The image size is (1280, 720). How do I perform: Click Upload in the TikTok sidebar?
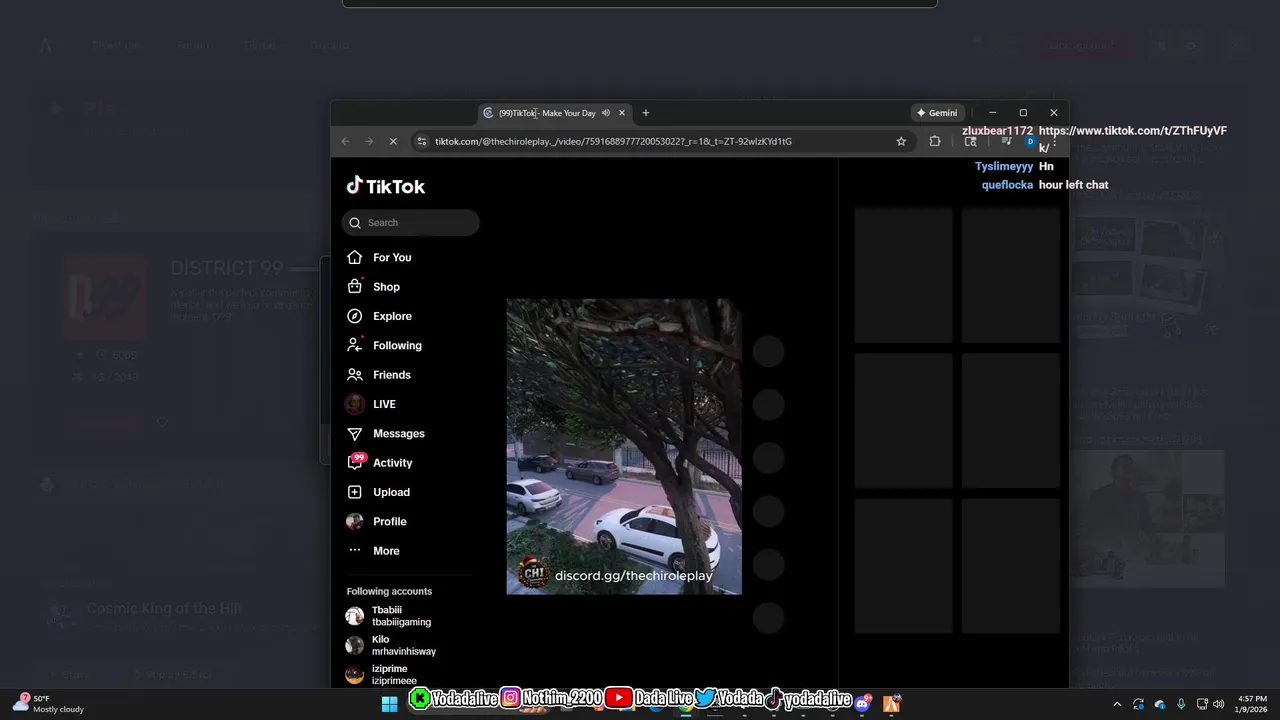tap(378, 492)
